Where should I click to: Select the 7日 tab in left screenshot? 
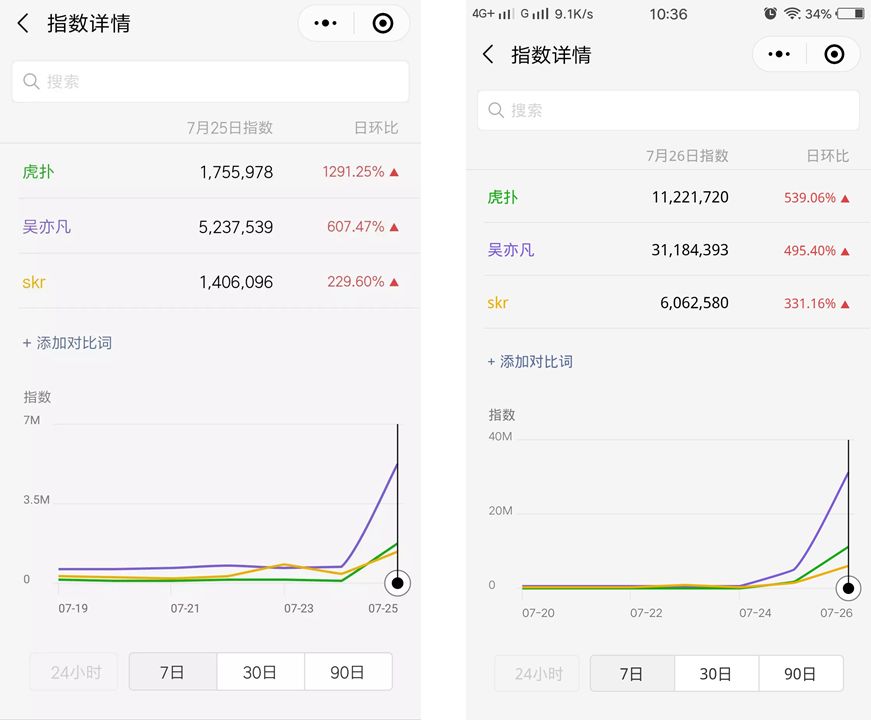(x=173, y=672)
